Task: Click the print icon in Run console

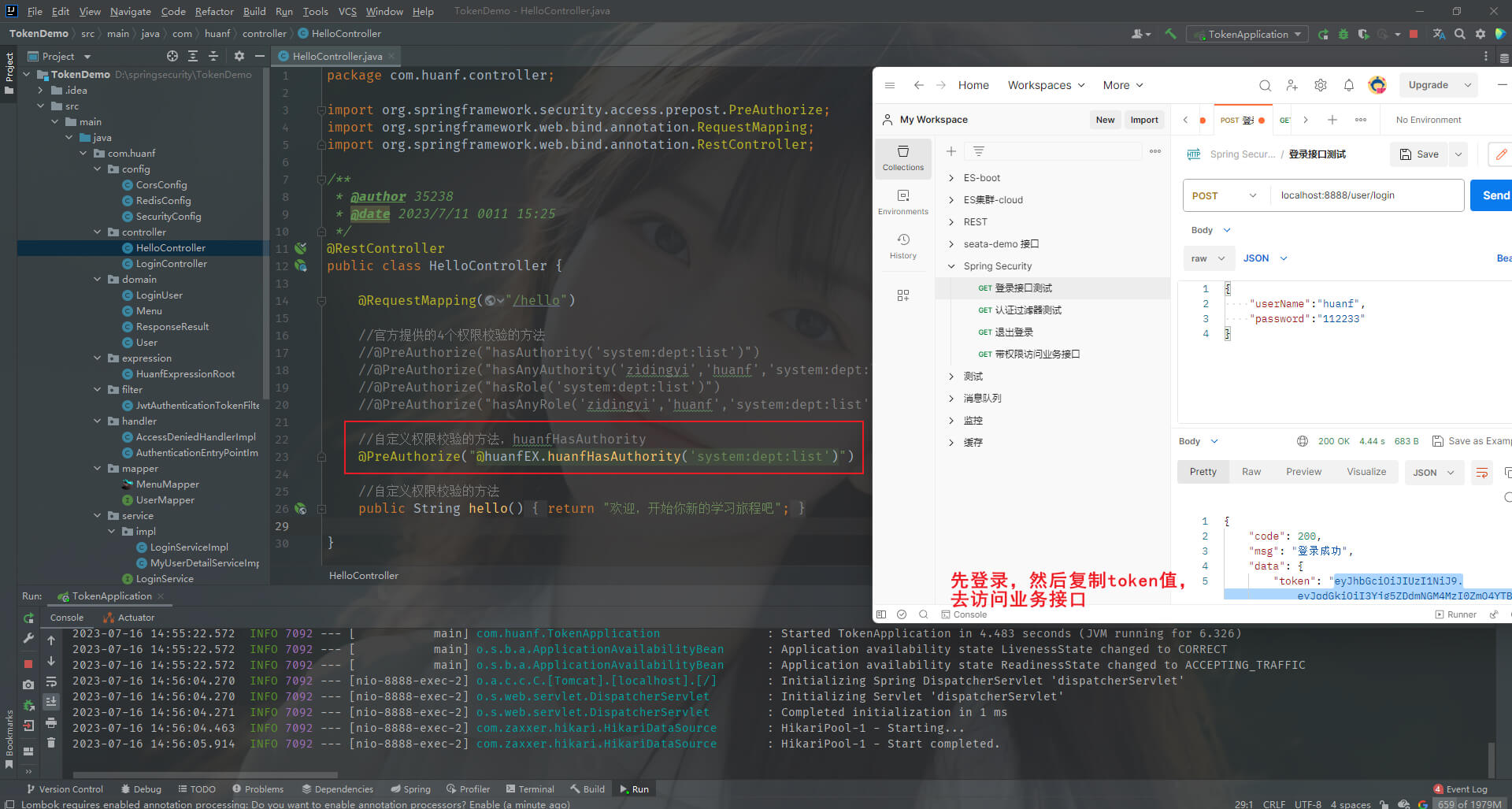Action: tap(51, 722)
